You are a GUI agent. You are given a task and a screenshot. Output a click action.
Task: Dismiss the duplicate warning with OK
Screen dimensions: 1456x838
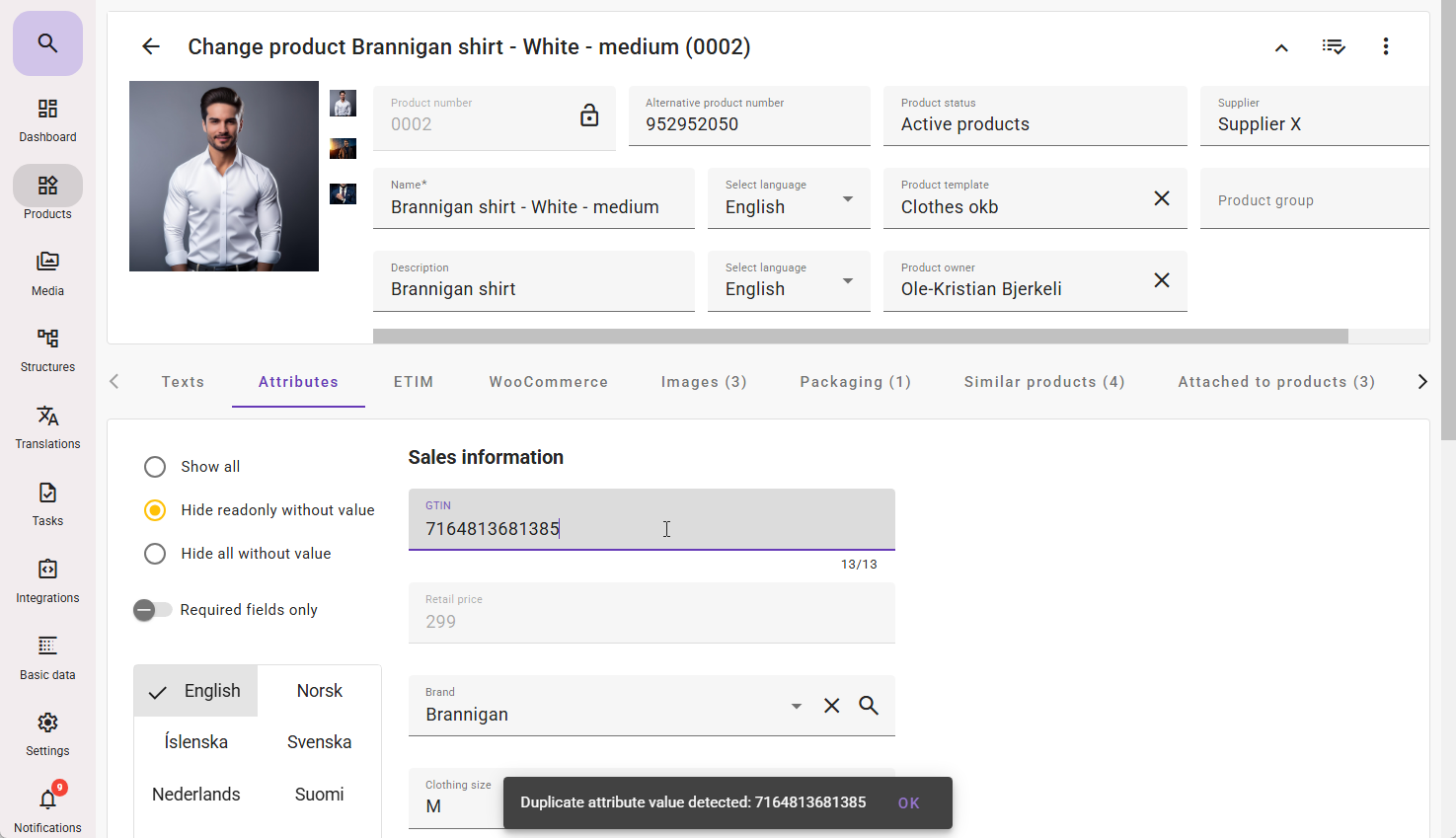[908, 803]
